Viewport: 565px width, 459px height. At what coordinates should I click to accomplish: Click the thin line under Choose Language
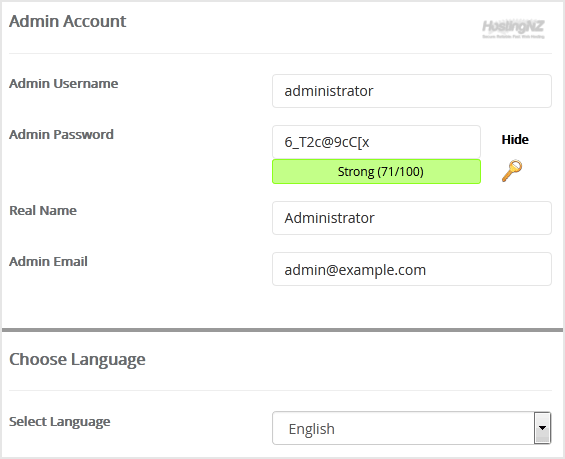[x=280, y=390]
